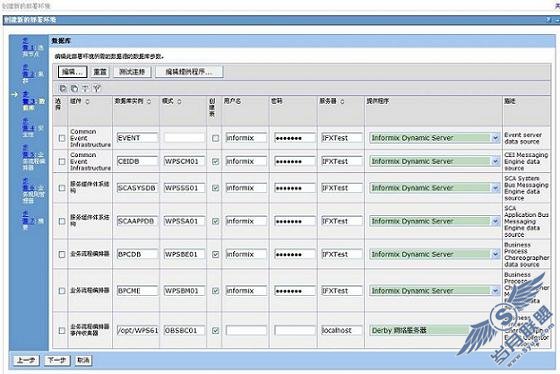Tick the select checkbox for the OBSBC01 row
The width and height of the screenshot is (560, 374).
pyautogui.click(x=62, y=330)
